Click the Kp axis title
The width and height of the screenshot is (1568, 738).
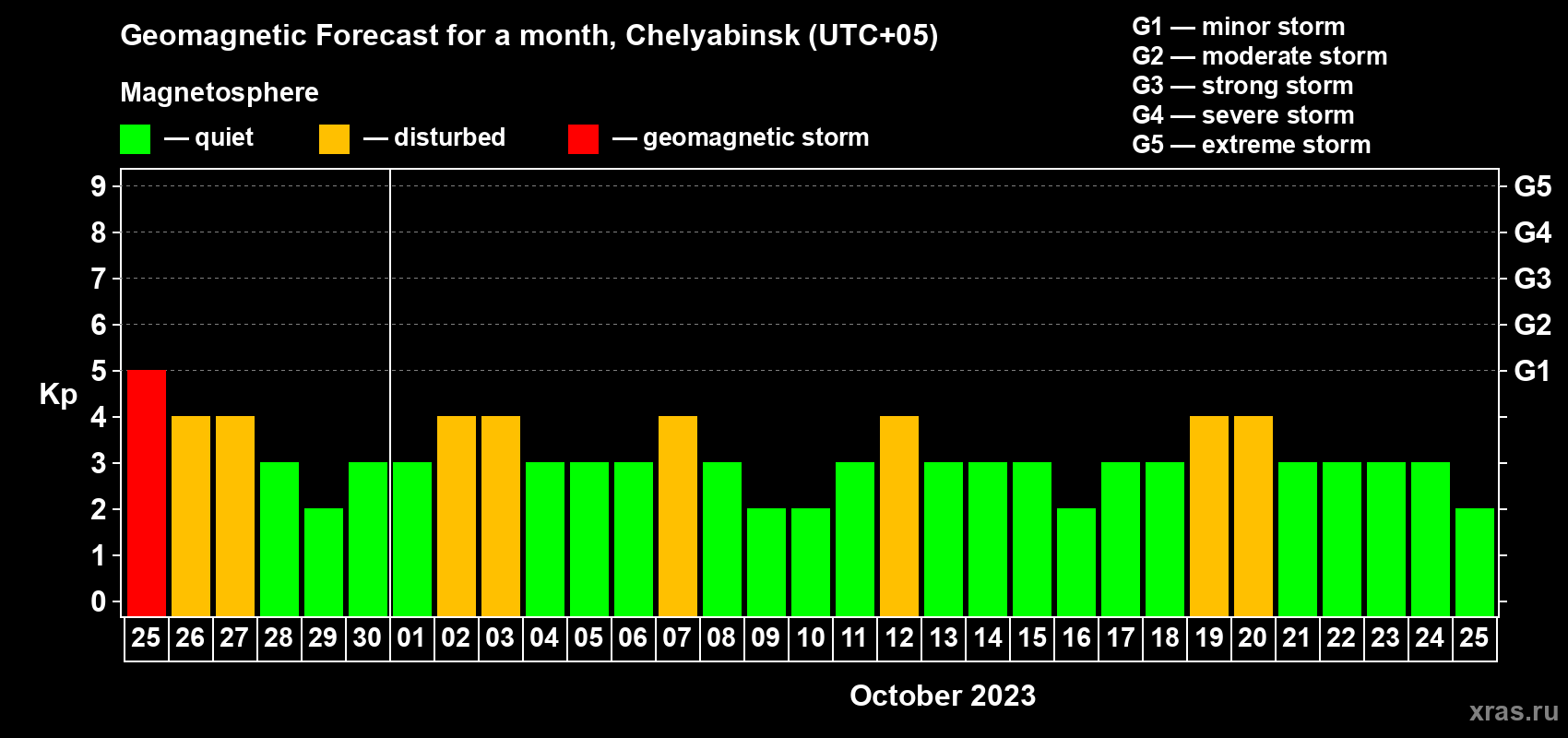(58, 395)
